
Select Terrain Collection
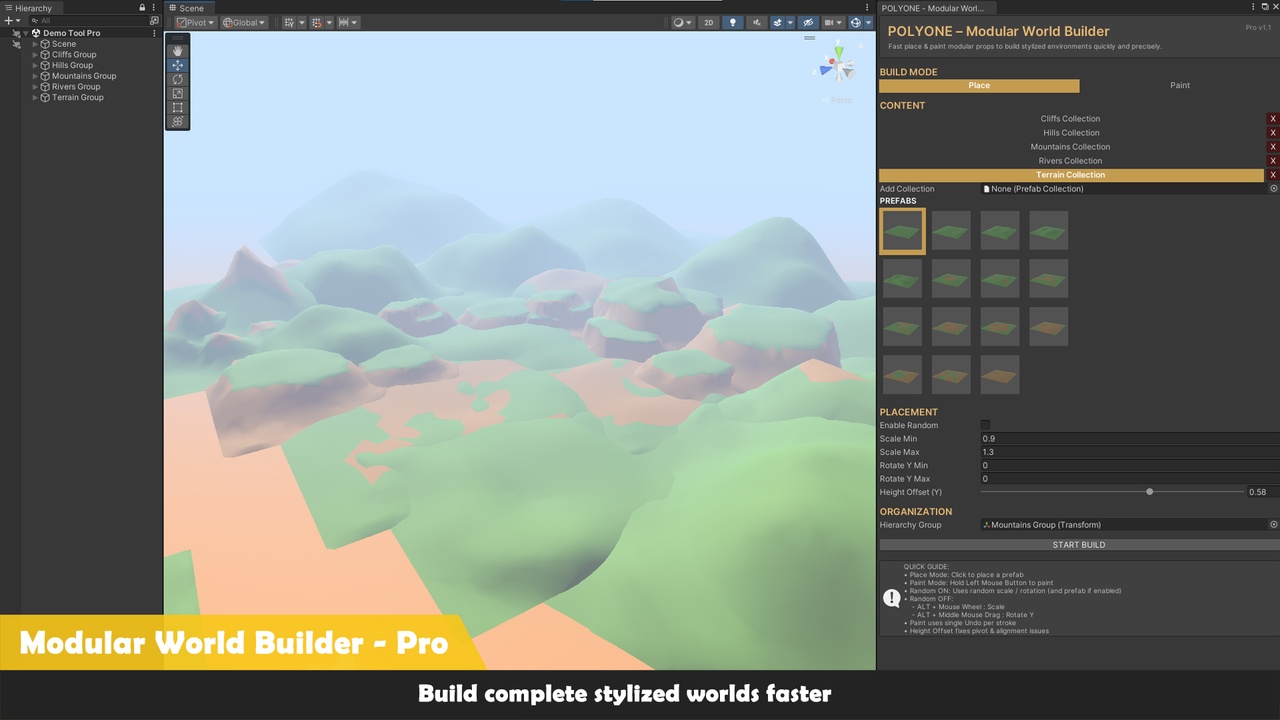(x=1070, y=175)
